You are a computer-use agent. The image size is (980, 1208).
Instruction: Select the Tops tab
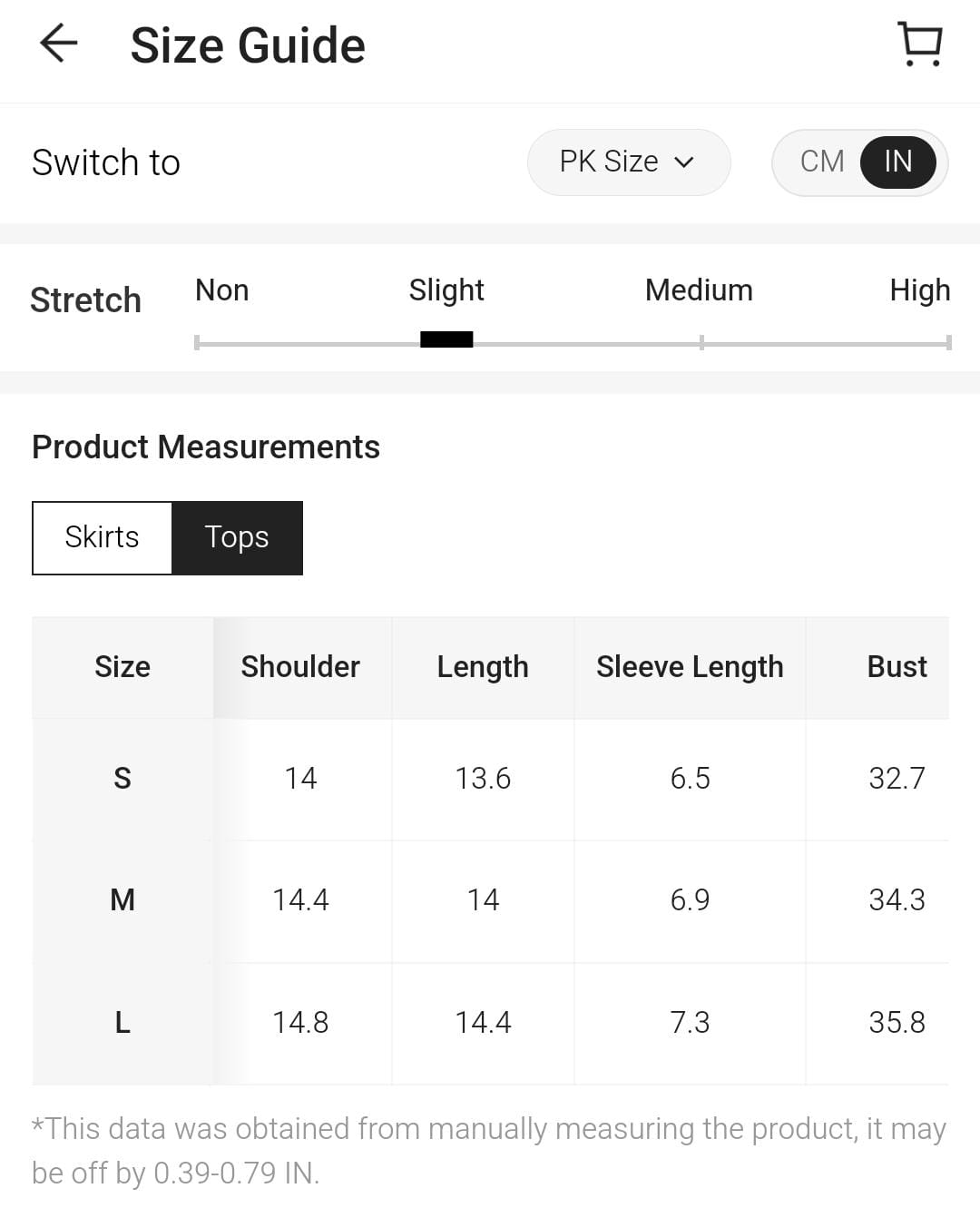coord(237,537)
